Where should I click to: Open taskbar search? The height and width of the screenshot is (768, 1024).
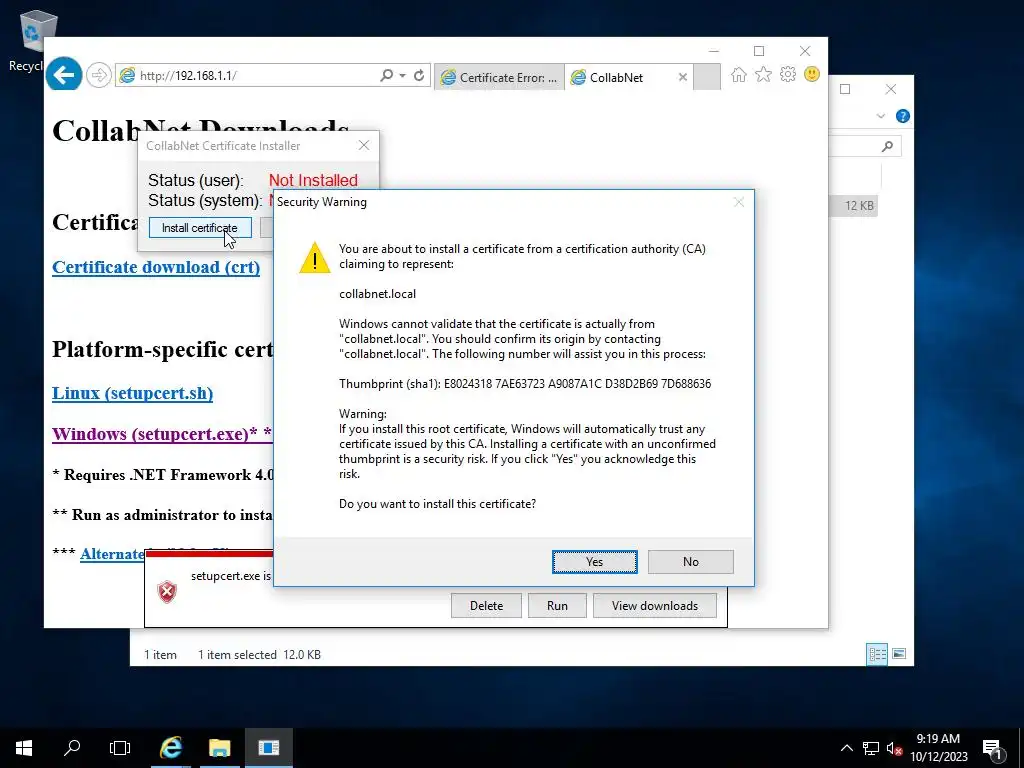(72, 748)
